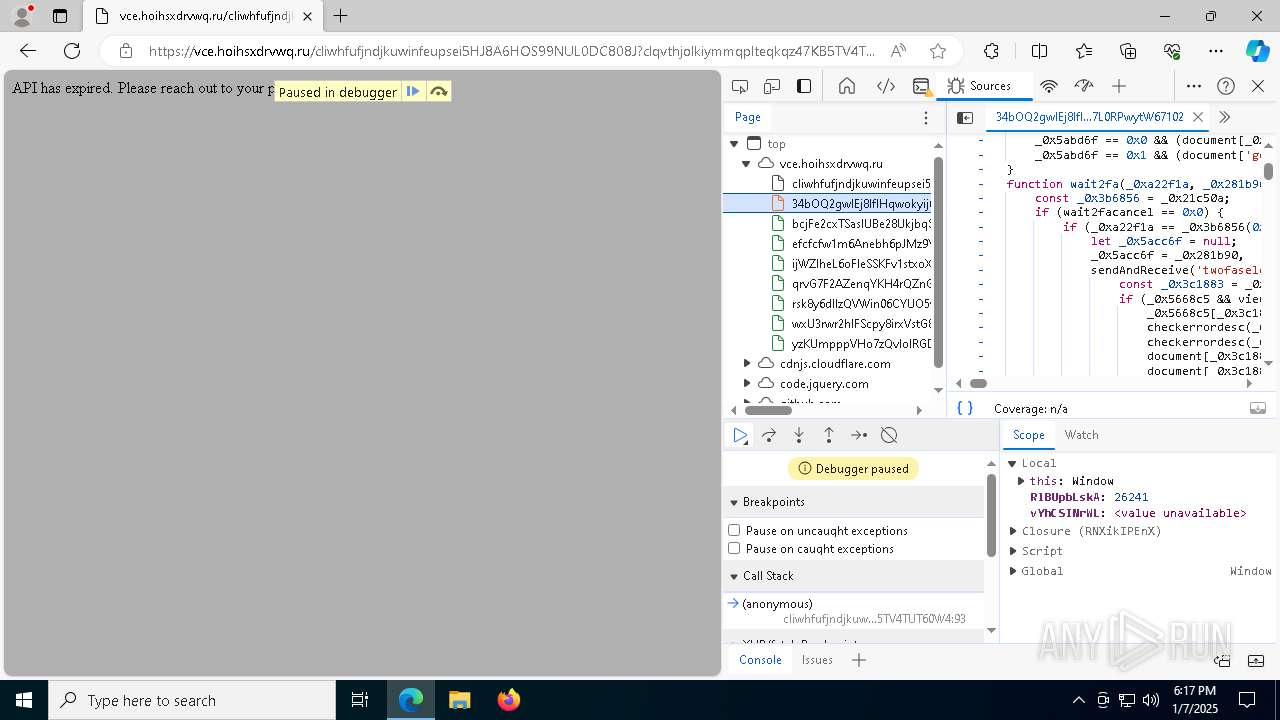The height and width of the screenshot is (720, 1280).
Task: Open DevTools customize ellipsis menu
Action: (x=1194, y=86)
